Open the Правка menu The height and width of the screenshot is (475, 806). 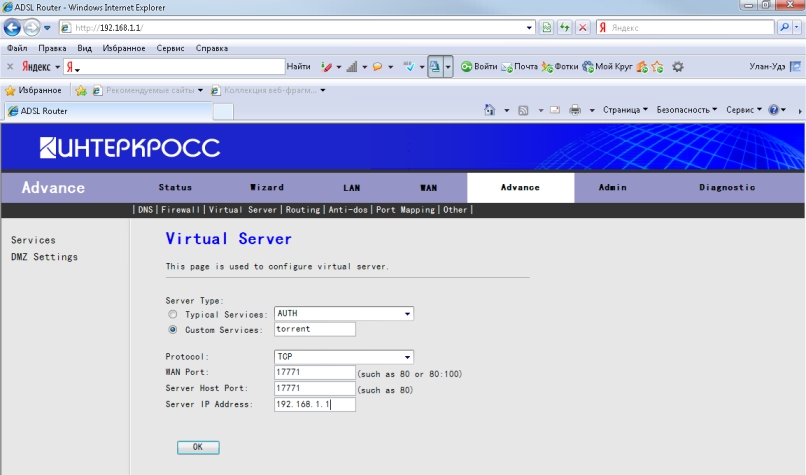pos(52,48)
